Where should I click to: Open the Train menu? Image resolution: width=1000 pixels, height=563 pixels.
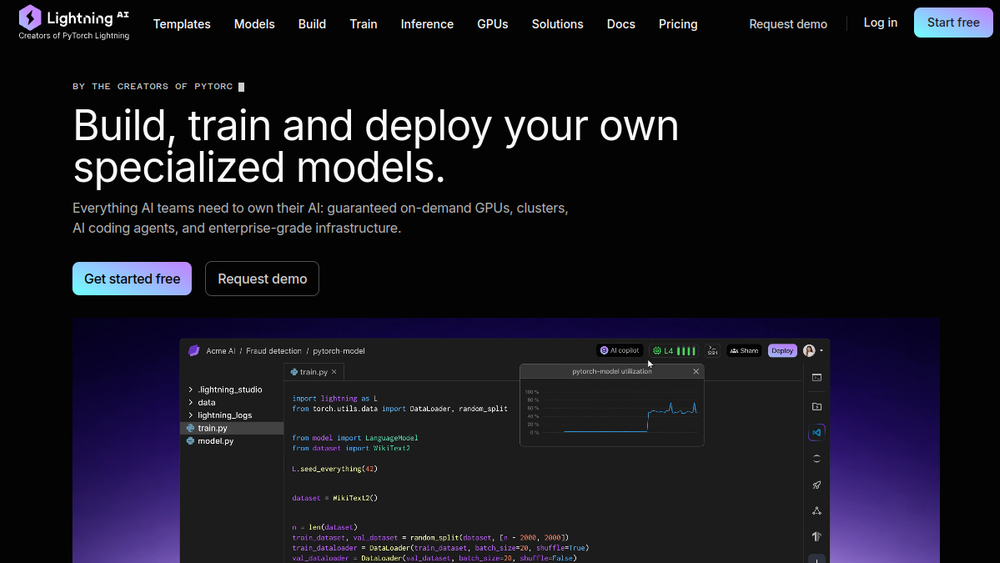click(364, 24)
